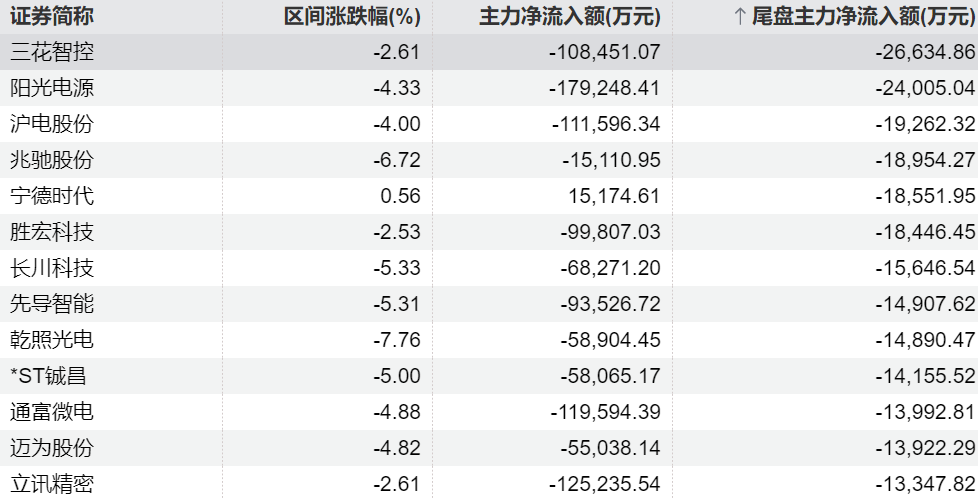This screenshot has height=498, width=978.
Task: Click the sort arrow on 尾盘主力净流入额 header
Action: [740, 16]
